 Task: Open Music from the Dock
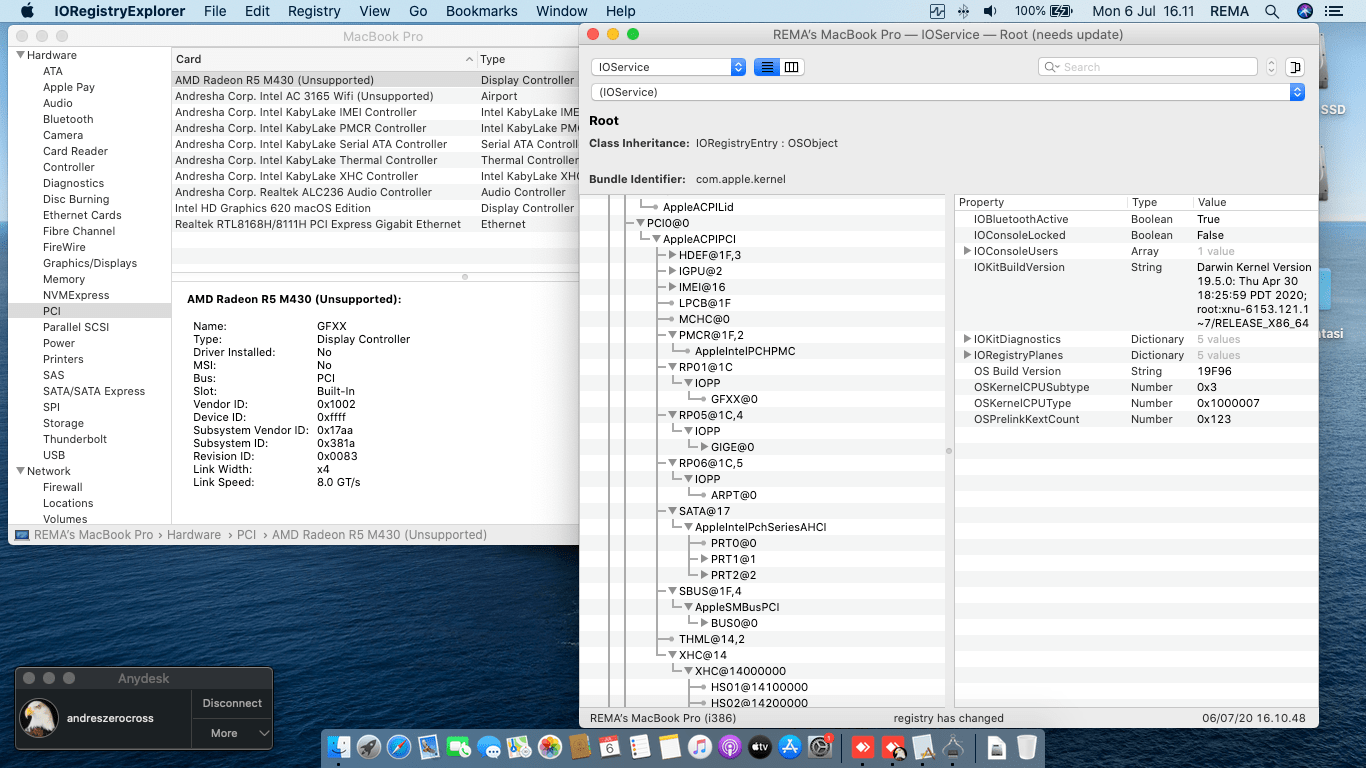pos(700,747)
